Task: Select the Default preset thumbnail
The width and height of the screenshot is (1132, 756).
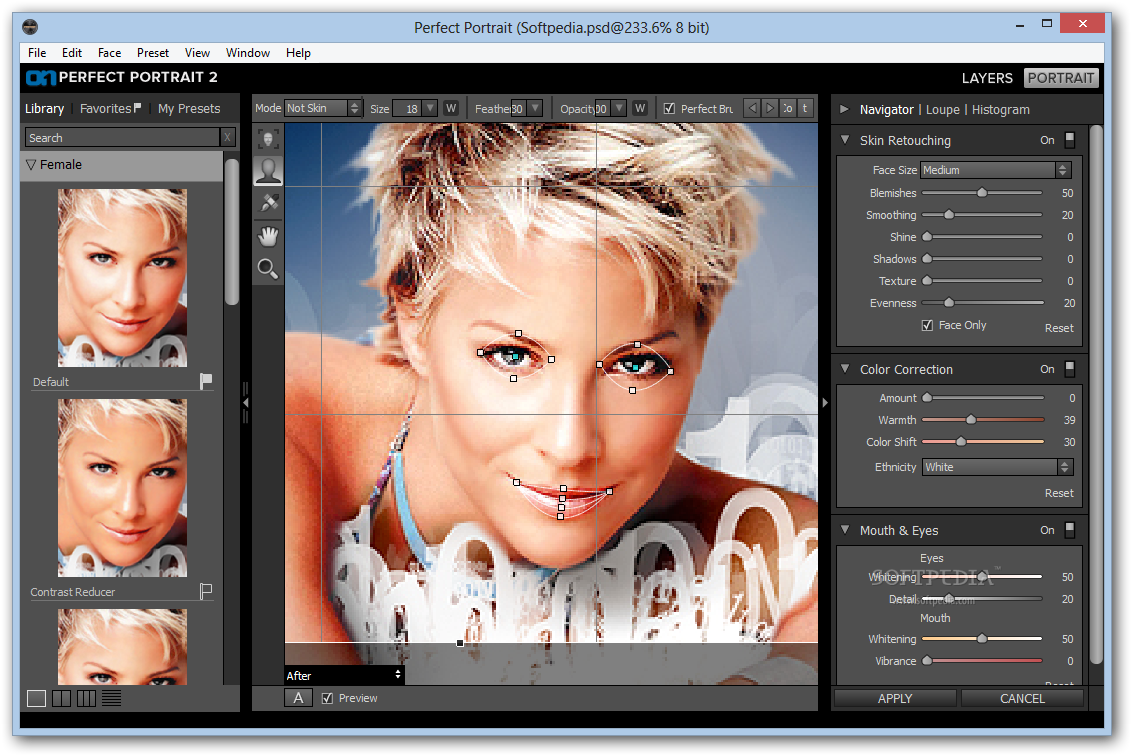Action: 122,278
